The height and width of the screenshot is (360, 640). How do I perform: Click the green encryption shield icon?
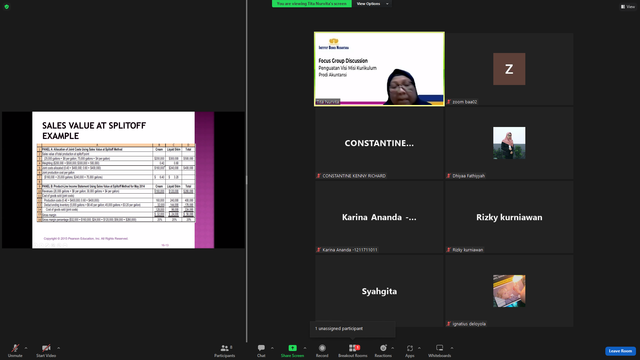tap(7, 7)
